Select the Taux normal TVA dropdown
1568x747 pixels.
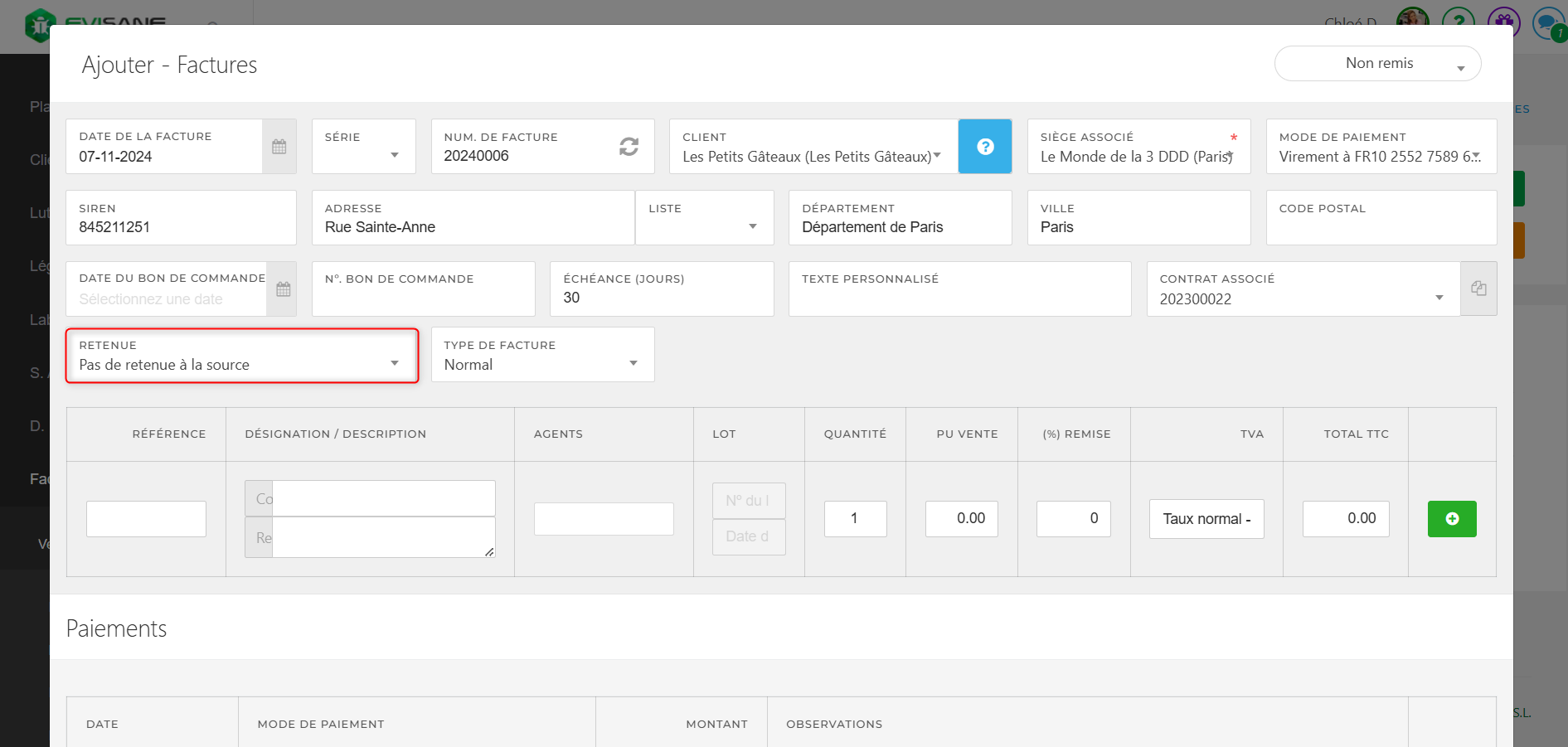click(1206, 519)
